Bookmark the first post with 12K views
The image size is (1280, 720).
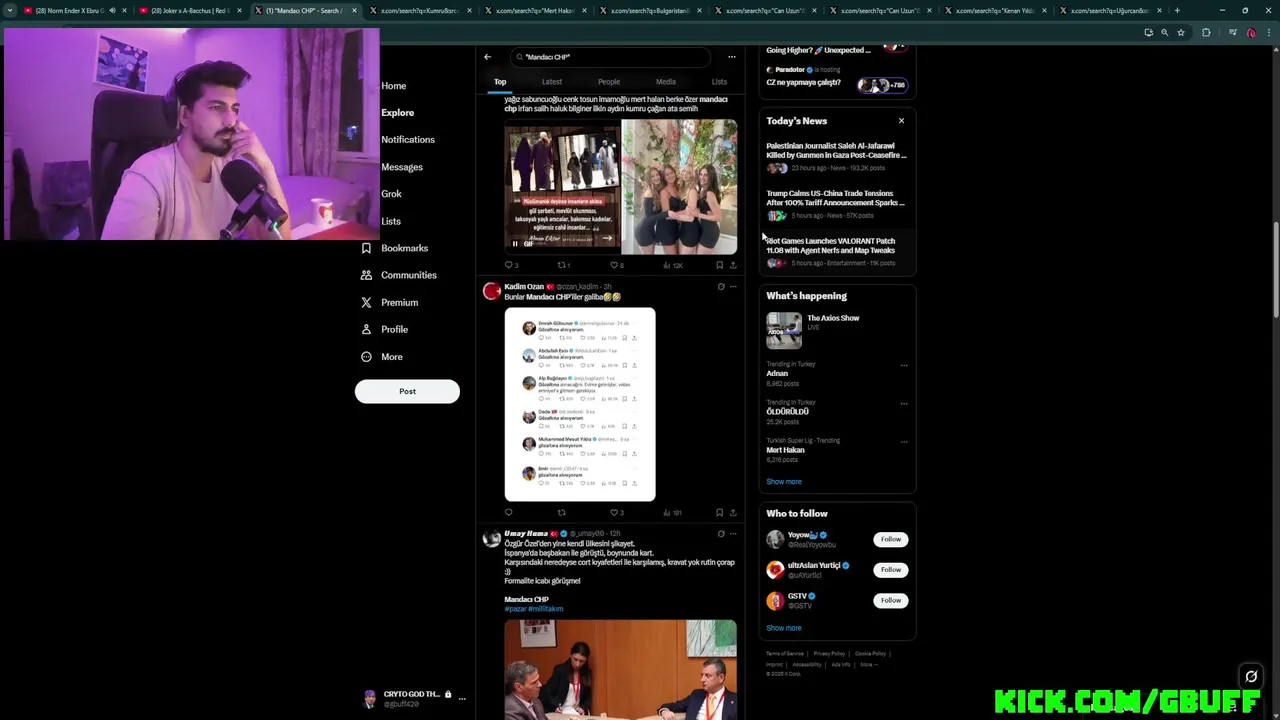pyautogui.click(x=719, y=265)
